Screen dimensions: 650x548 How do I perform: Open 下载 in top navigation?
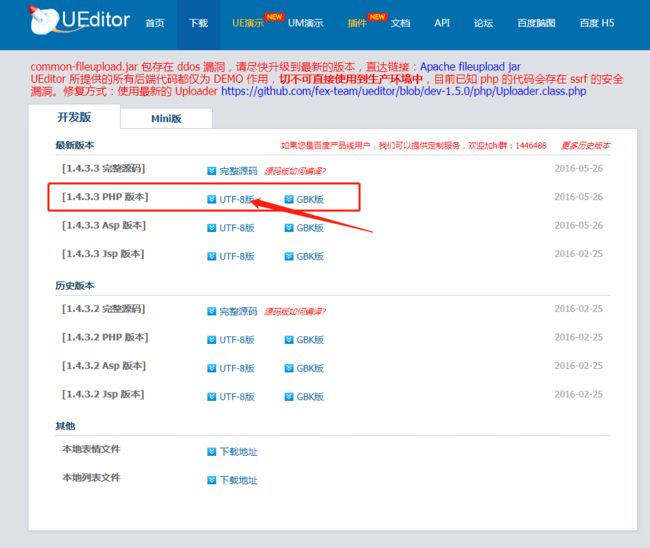(x=198, y=23)
